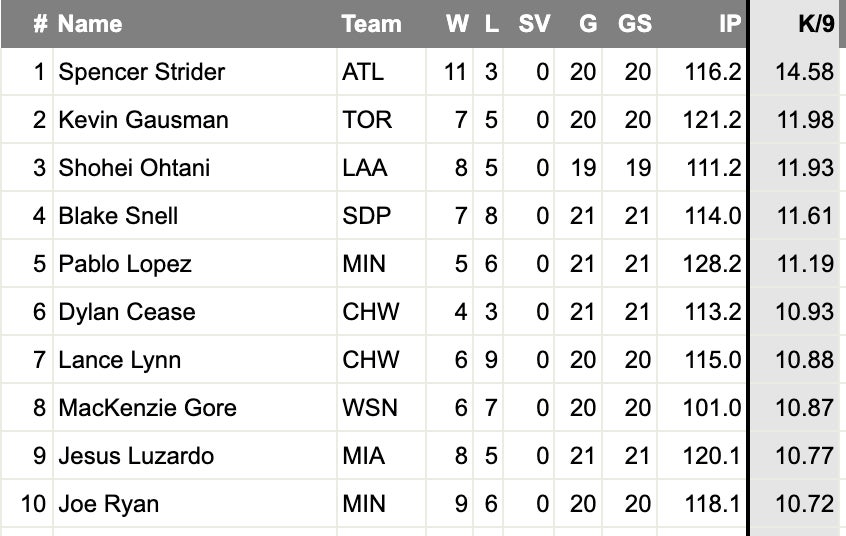846x536 pixels.
Task: Click the SV saves column header
Action: point(534,24)
